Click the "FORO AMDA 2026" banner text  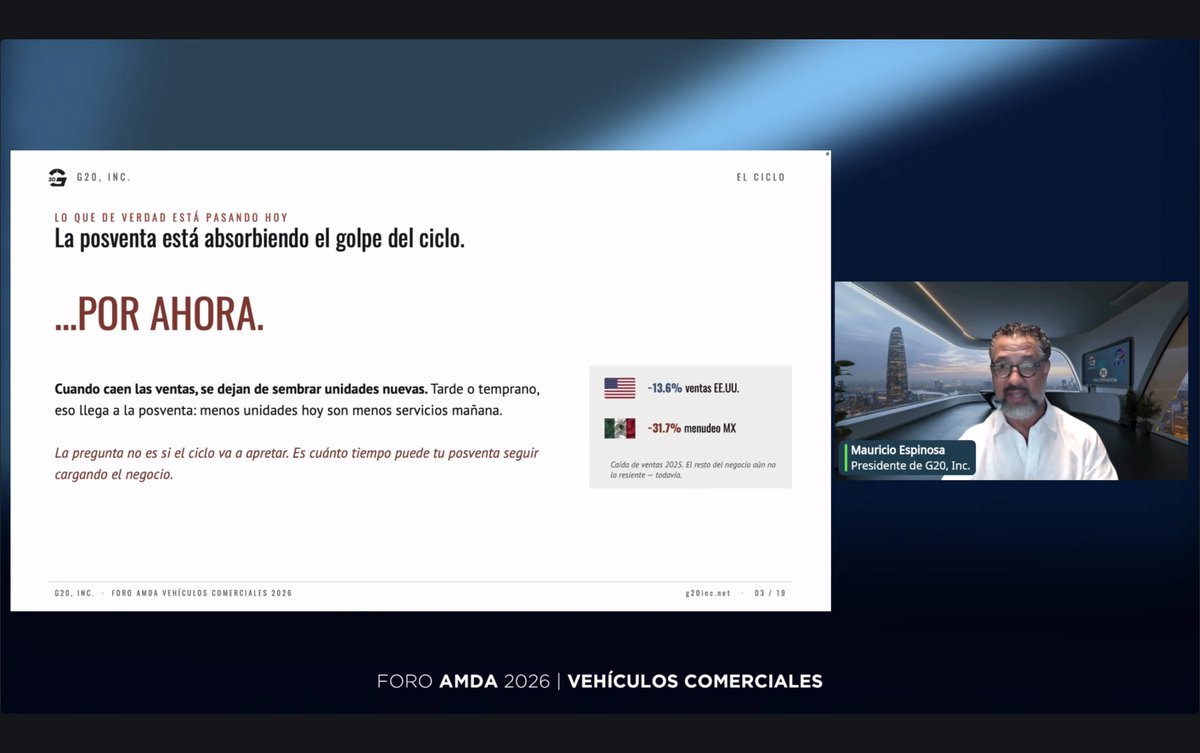click(463, 681)
